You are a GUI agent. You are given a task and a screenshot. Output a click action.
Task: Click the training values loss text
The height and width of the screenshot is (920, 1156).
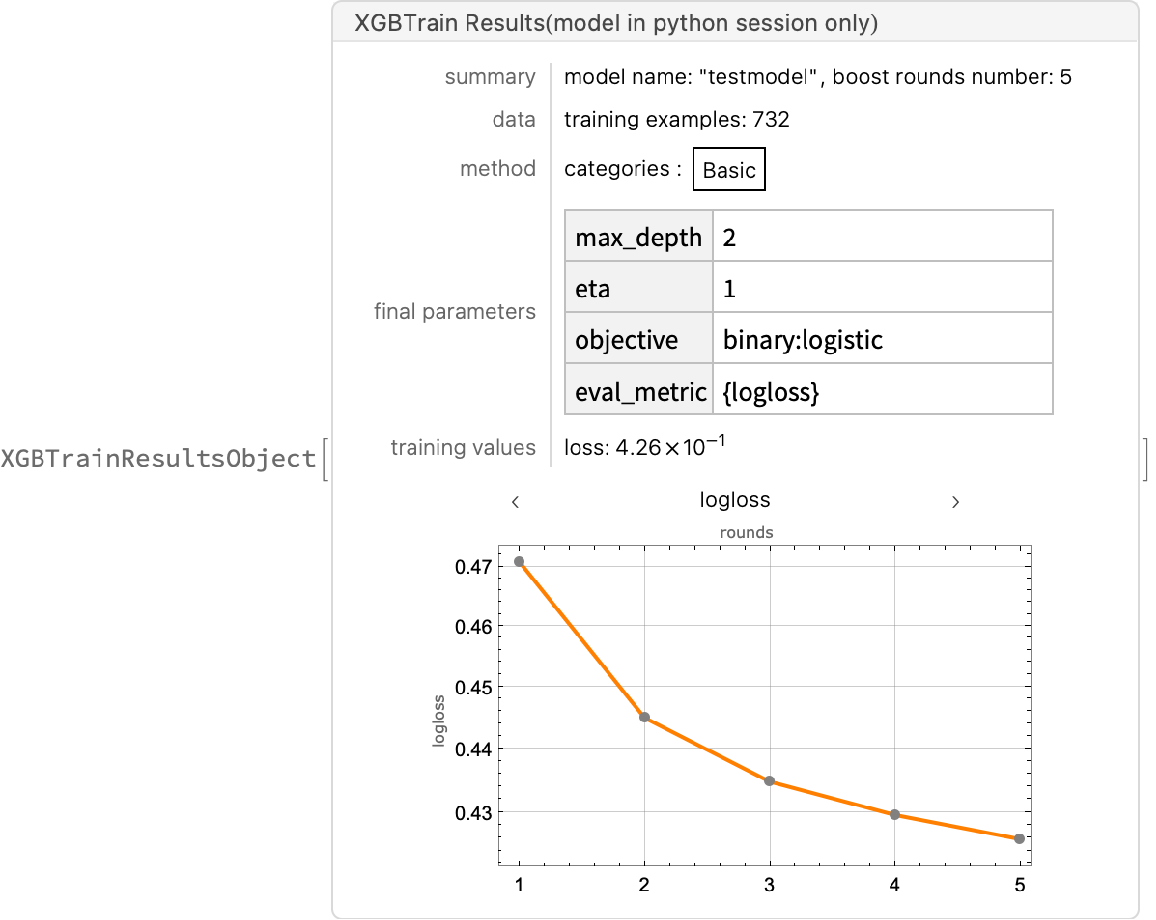[644, 448]
